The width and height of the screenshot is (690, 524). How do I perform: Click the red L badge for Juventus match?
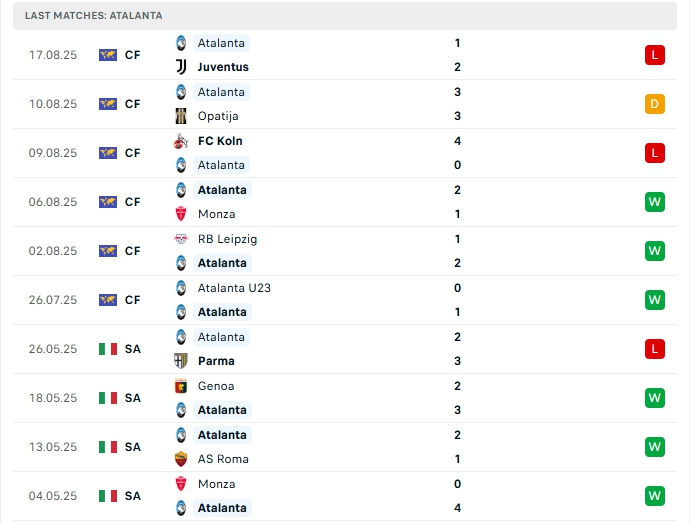(655, 55)
